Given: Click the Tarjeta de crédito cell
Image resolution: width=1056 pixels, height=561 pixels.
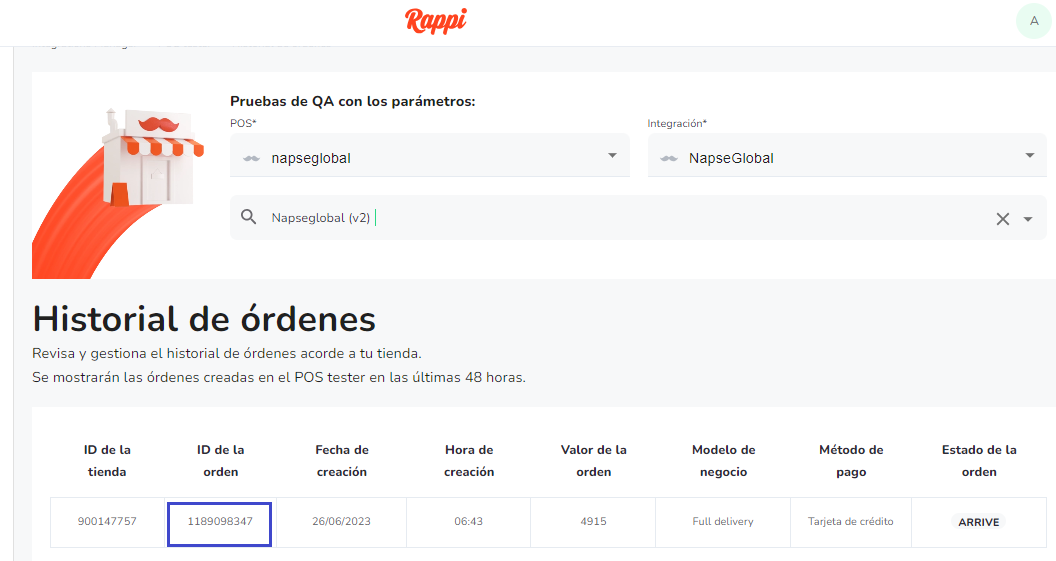Looking at the screenshot, I should [851, 522].
